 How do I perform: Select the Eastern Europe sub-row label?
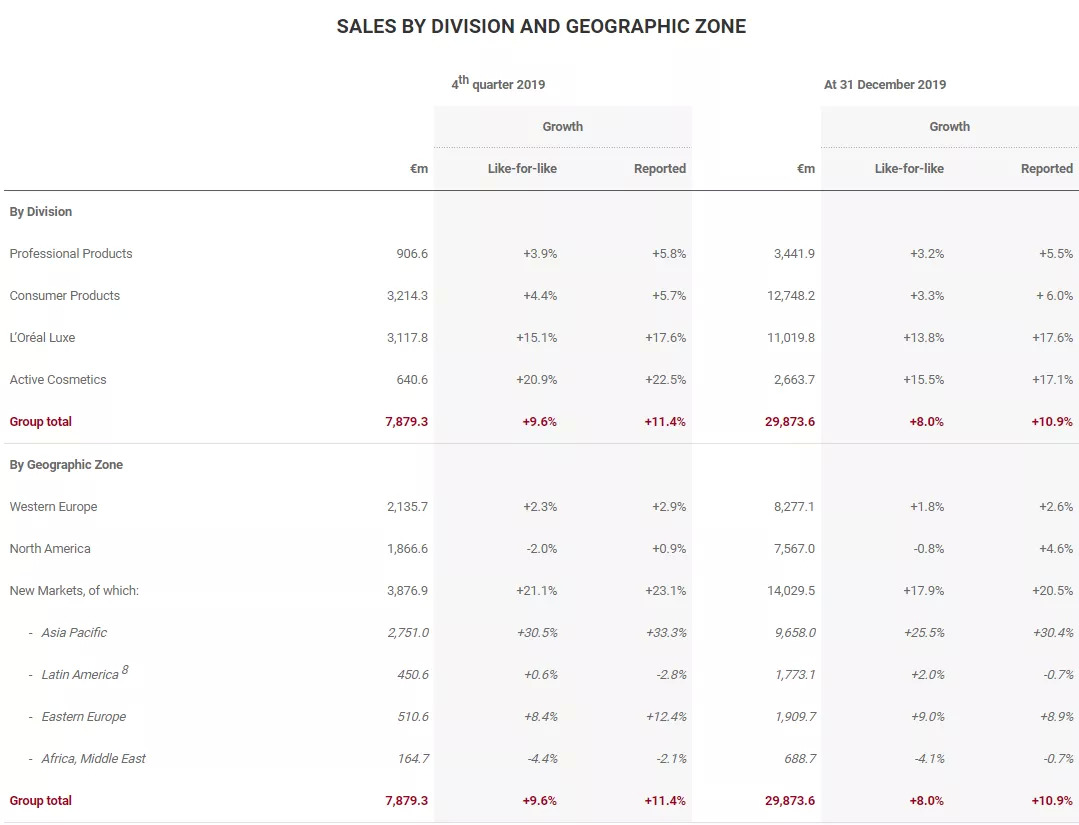pos(84,717)
